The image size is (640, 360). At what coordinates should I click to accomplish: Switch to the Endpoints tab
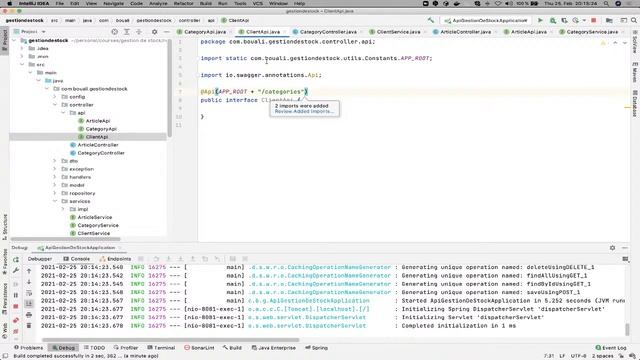tap(116, 259)
